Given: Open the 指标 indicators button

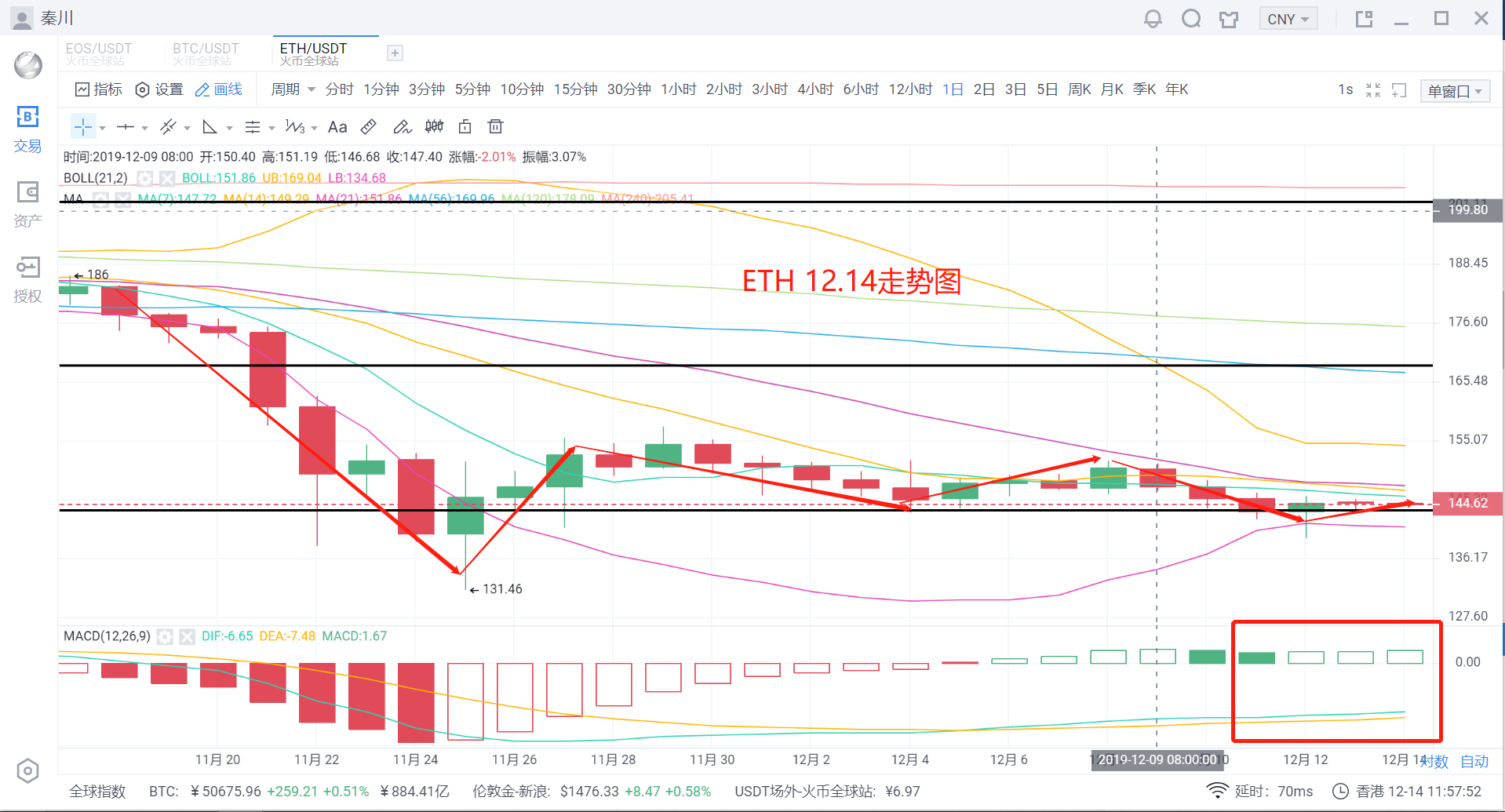Looking at the screenshot, I should (99, 89).
